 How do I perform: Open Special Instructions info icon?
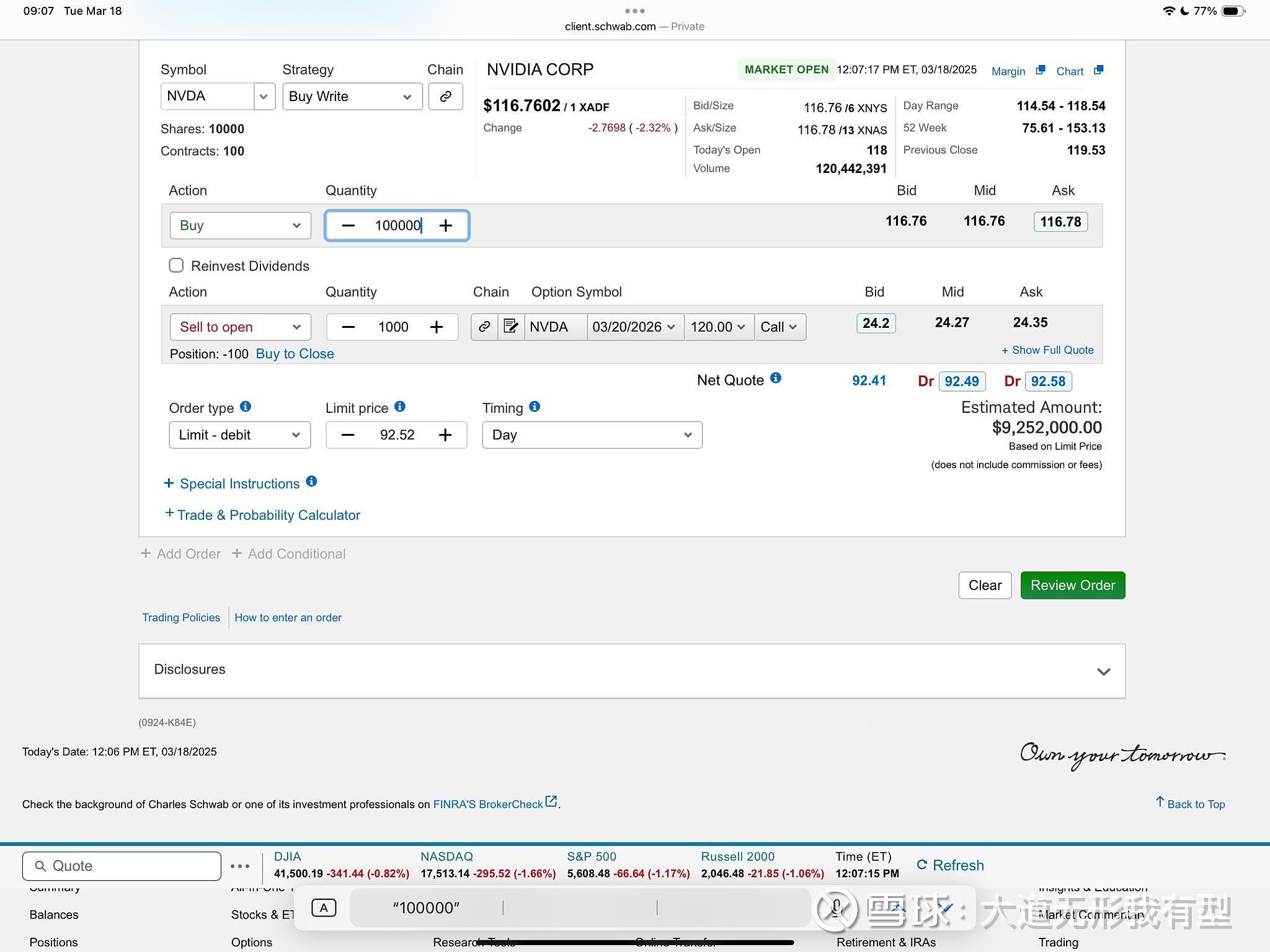[x=311, y=482]
